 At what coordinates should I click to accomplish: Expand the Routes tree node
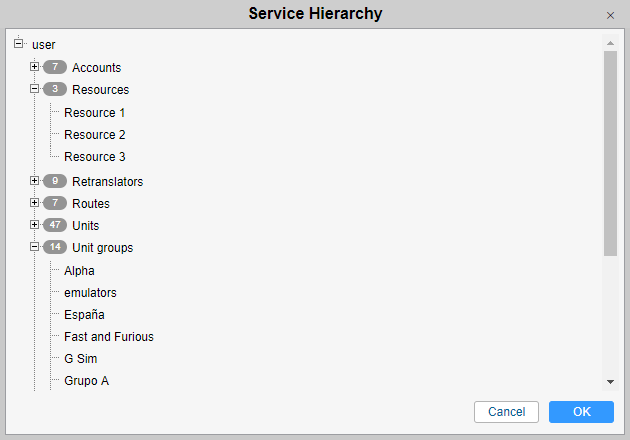tap(35, 203)
